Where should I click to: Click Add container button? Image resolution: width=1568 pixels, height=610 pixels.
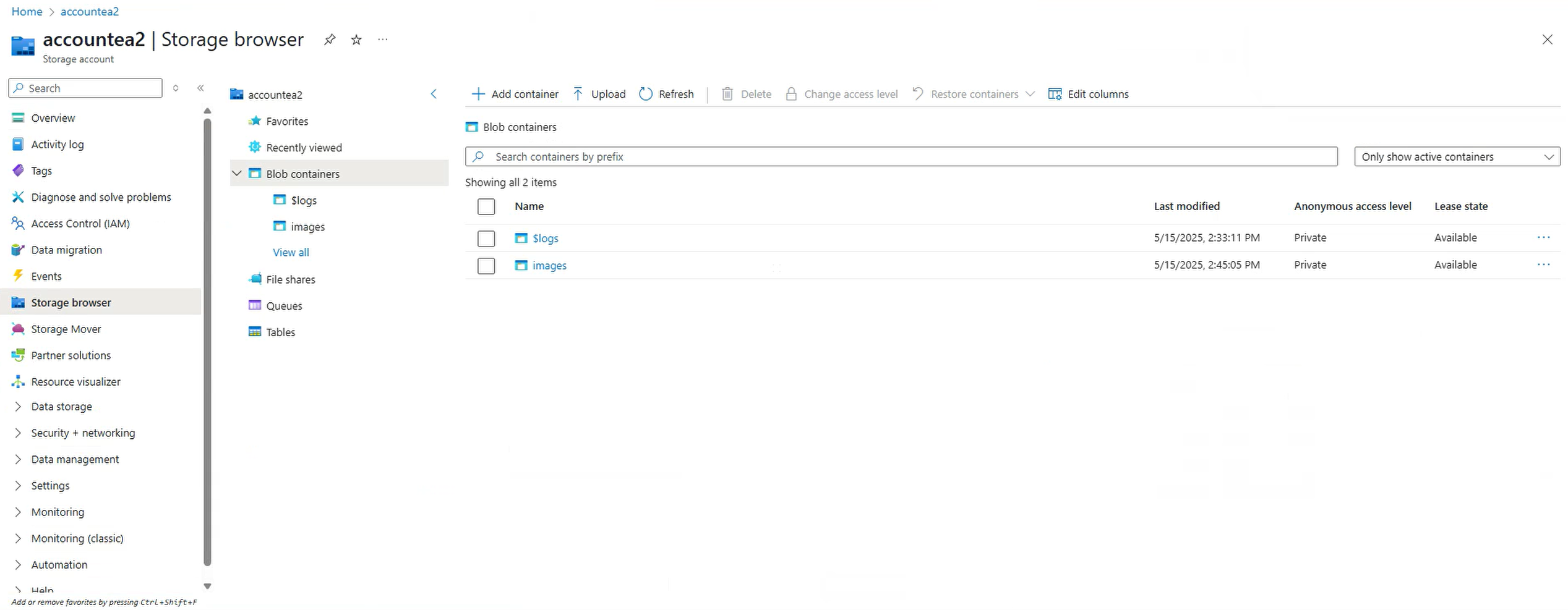(x=515, y=94)
